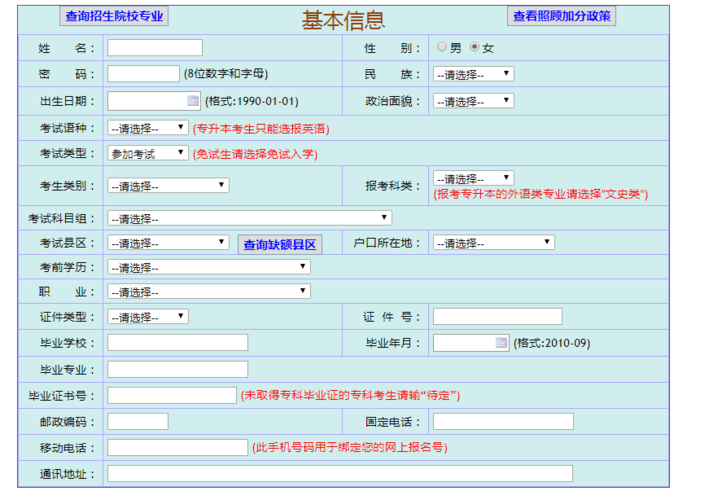
Task: Click the red note mentioning 待定
Action: (350, 396)
